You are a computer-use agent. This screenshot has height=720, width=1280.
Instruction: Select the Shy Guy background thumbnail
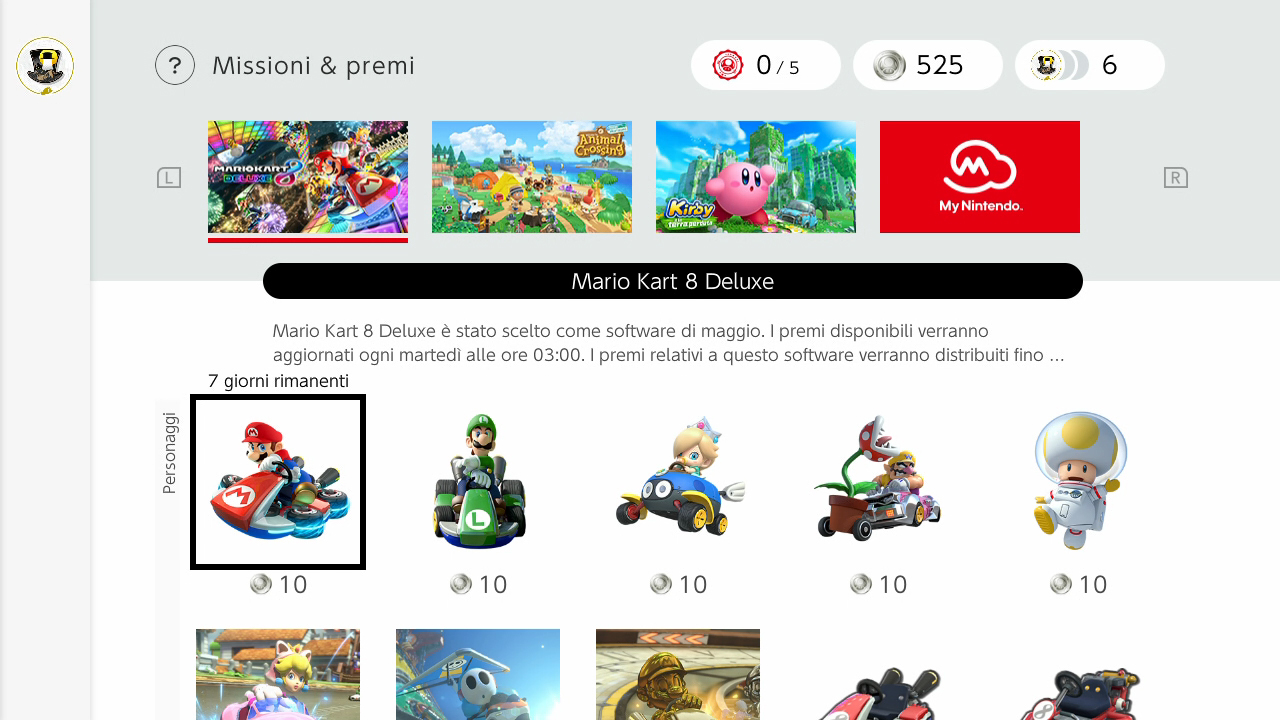478,674
